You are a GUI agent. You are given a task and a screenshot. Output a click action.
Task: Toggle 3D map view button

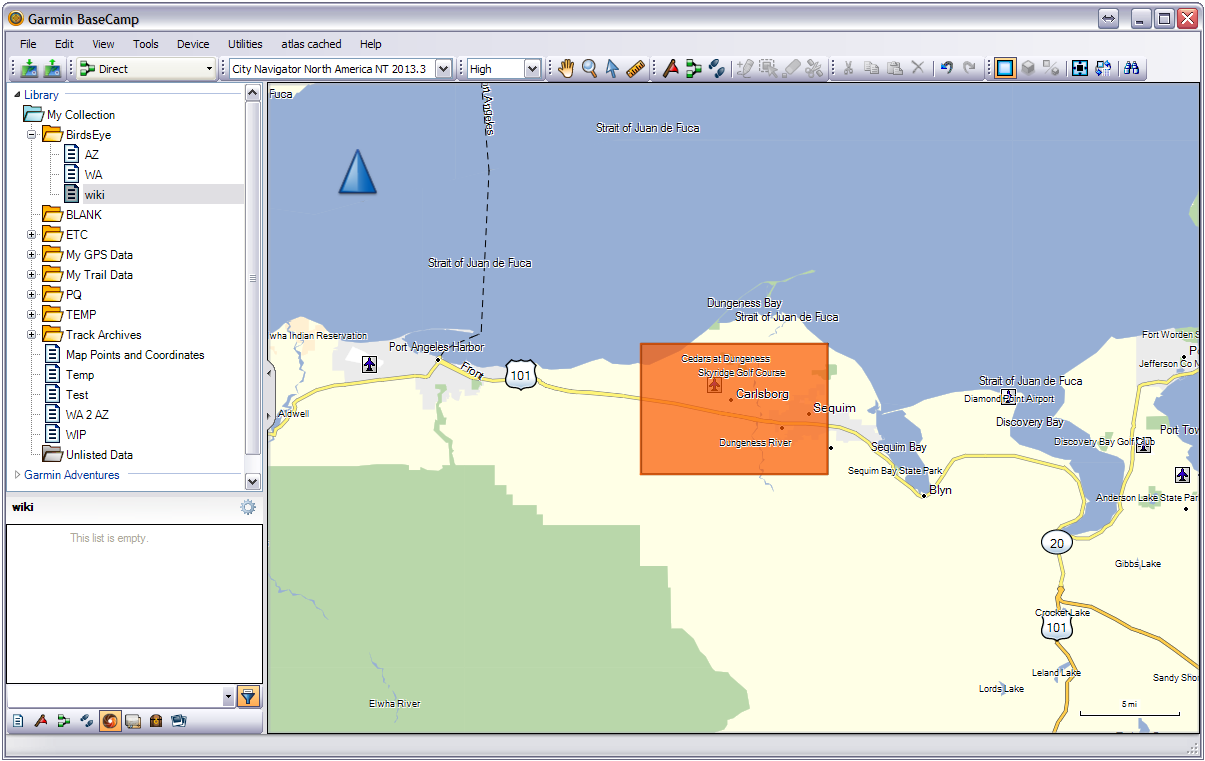click(x=1028, y=68)
